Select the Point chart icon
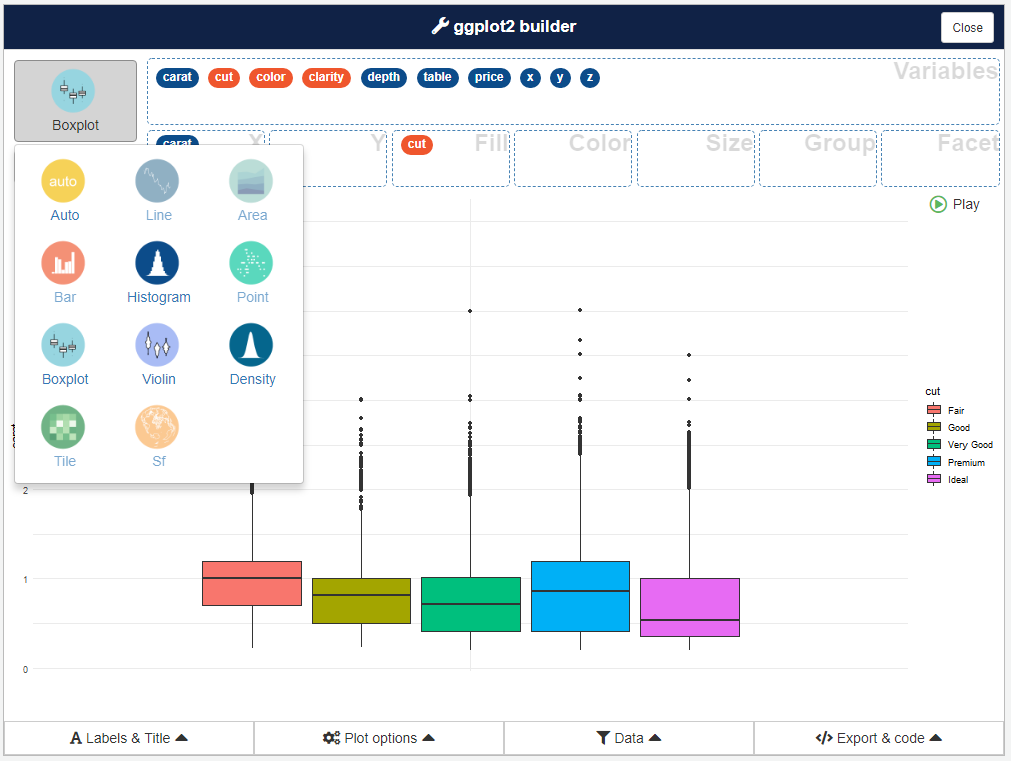1011x761 pixels. tap(252, 264)
